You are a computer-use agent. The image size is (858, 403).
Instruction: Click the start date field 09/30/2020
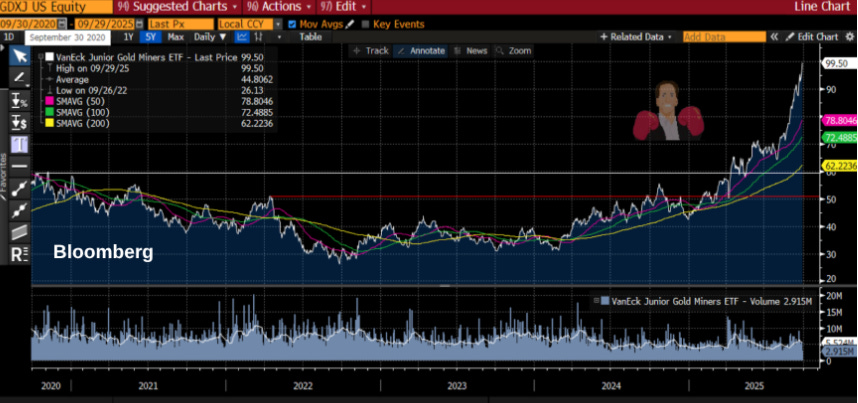28,24
